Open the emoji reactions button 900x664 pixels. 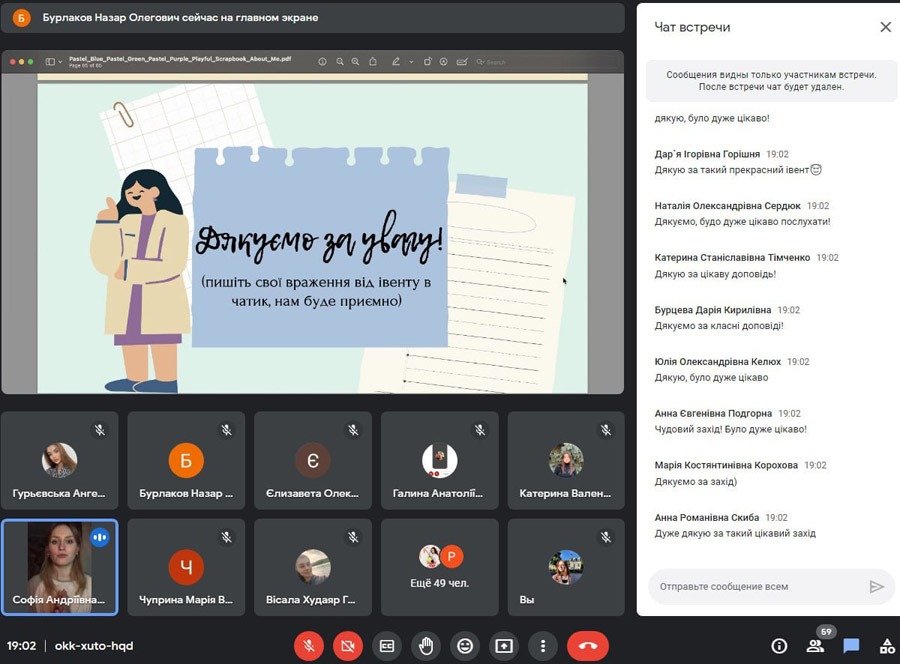[464, 646]
